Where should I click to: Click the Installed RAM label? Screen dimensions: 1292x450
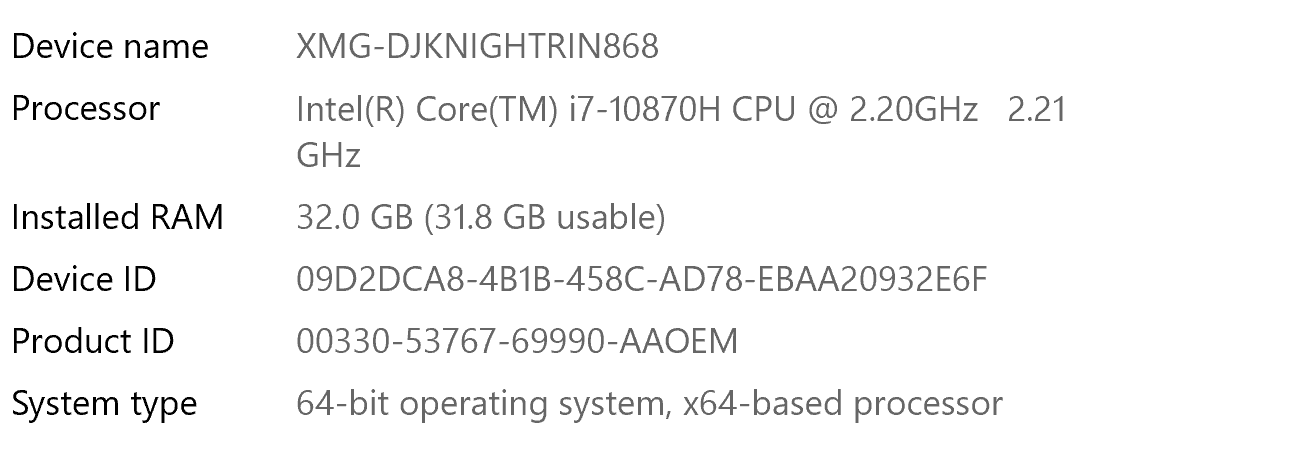pos(118,217)
